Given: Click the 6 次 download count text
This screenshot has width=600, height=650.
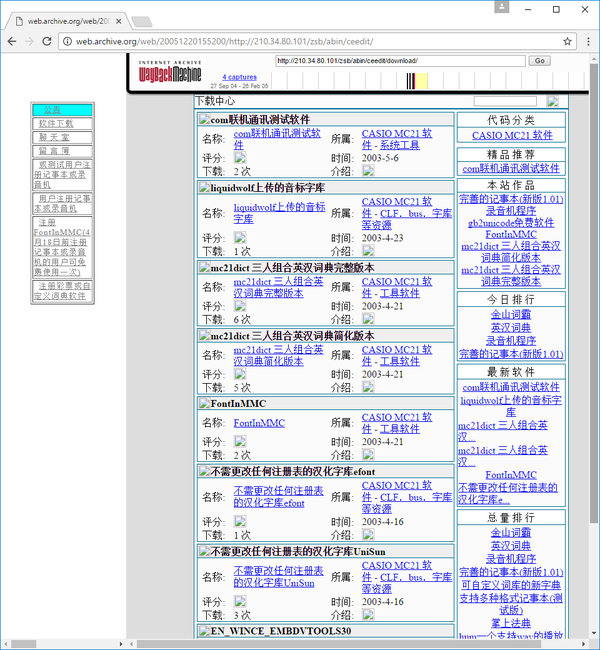Looking at the screenshot, I should (x=242, y=319).
